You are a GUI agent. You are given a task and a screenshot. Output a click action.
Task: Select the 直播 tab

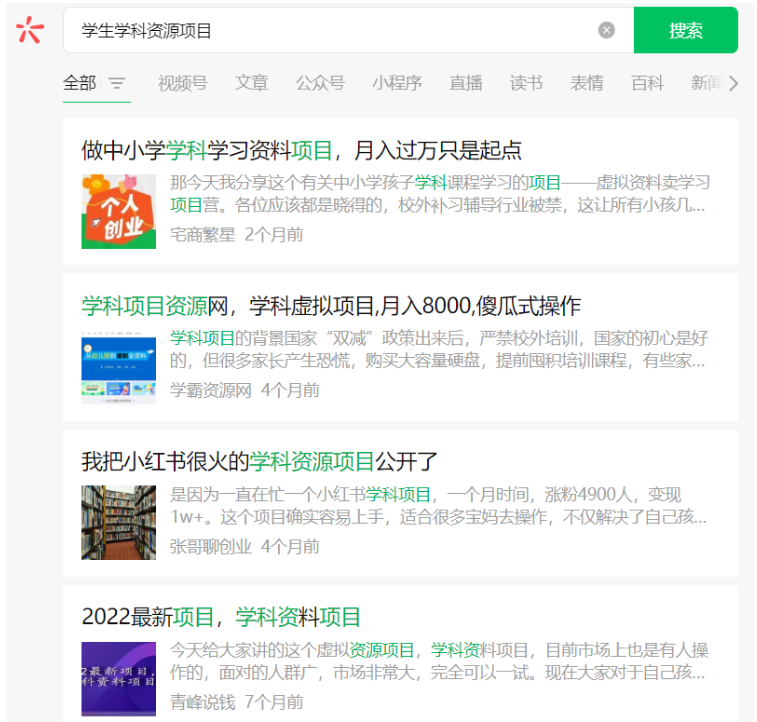pyautogui.click(x=466, y=83)
